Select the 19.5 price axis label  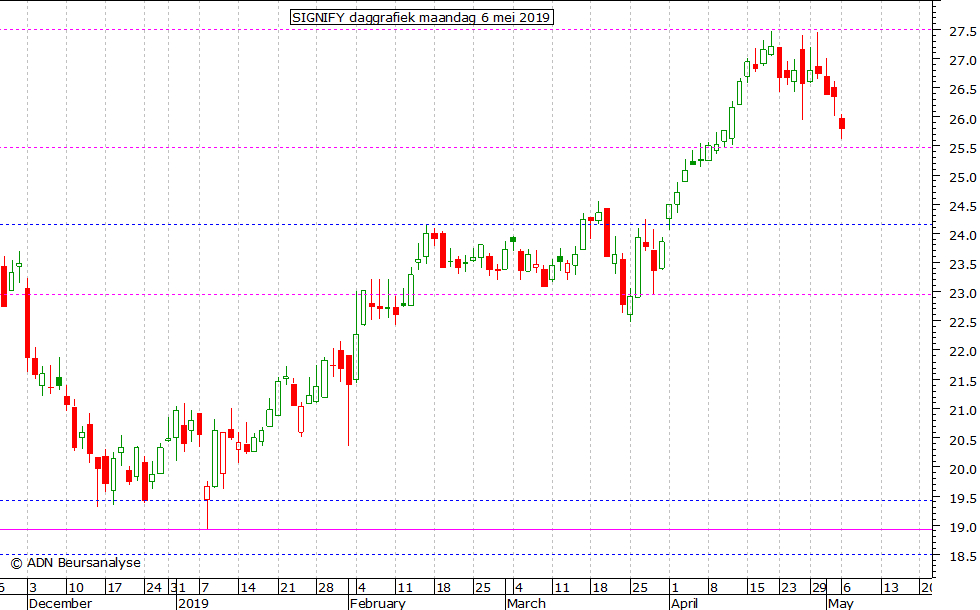coord(962,499)
